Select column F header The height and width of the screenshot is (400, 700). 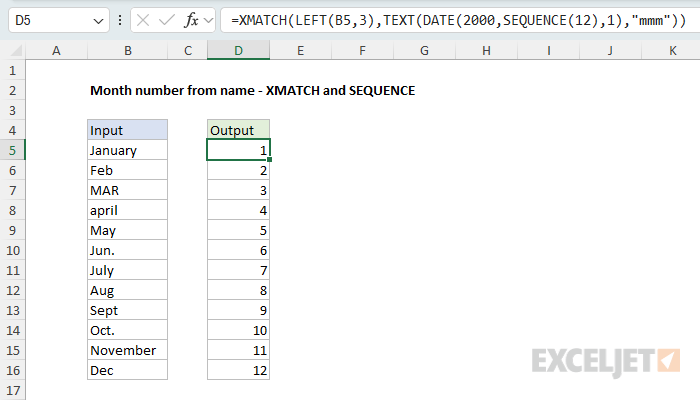362,50
